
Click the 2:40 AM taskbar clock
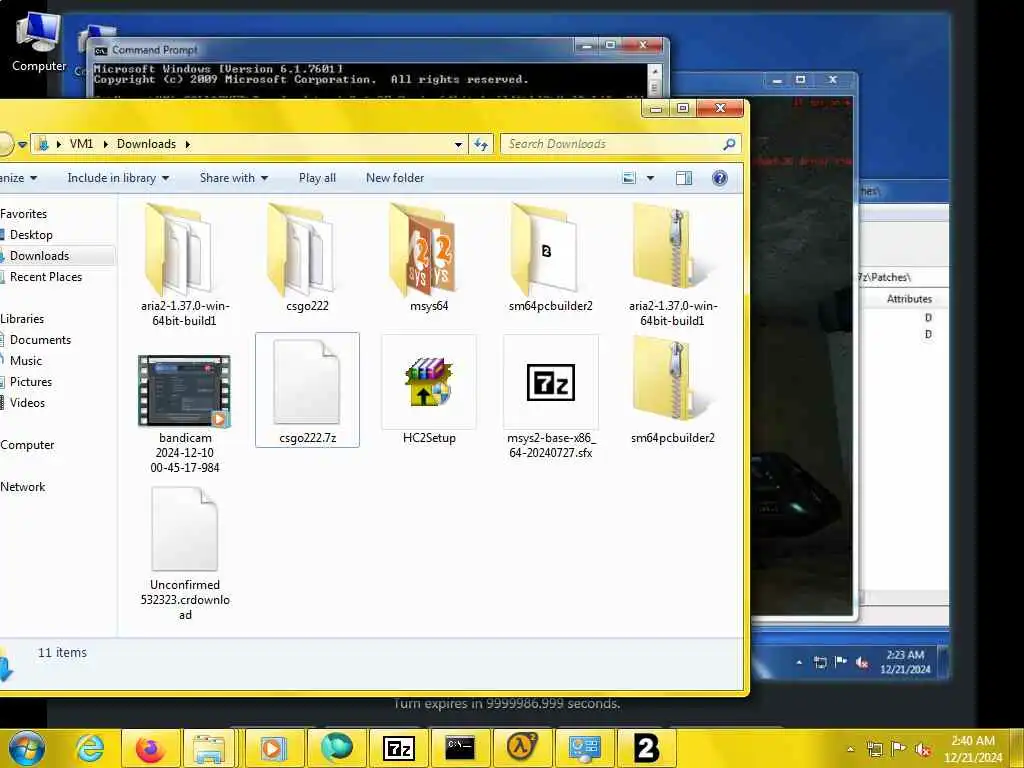tap(973, 748)
